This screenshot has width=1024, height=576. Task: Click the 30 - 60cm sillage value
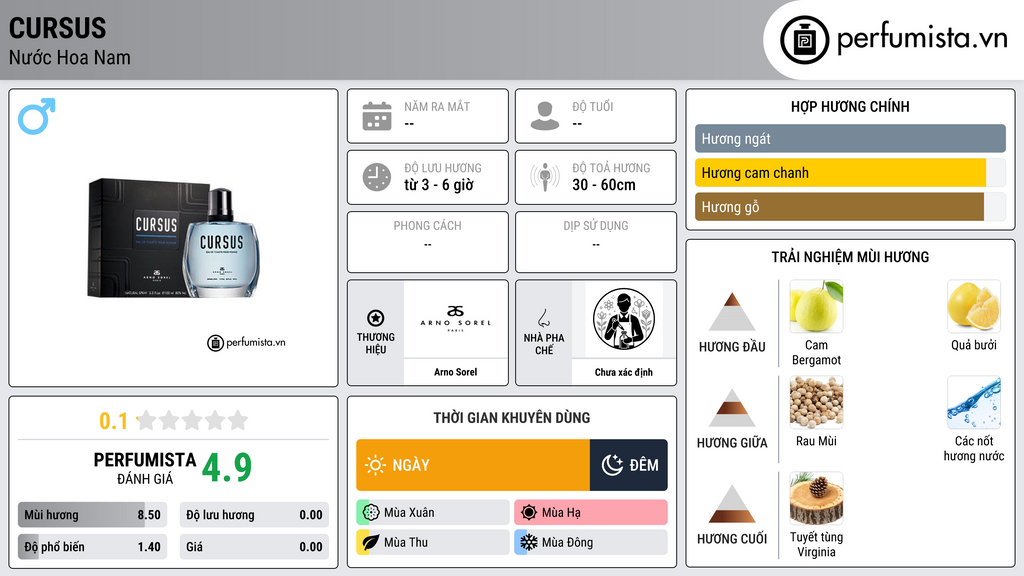(x=604, y=185)
